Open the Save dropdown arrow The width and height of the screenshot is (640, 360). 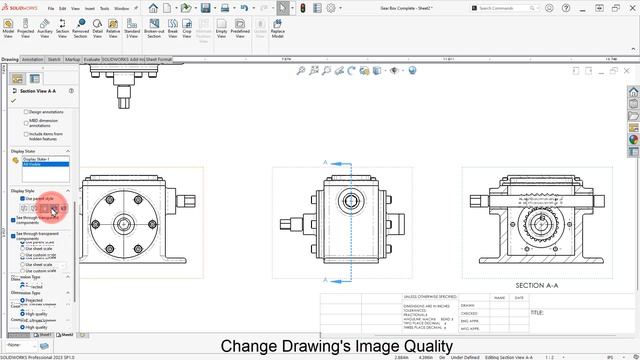(x=215, y=8)
